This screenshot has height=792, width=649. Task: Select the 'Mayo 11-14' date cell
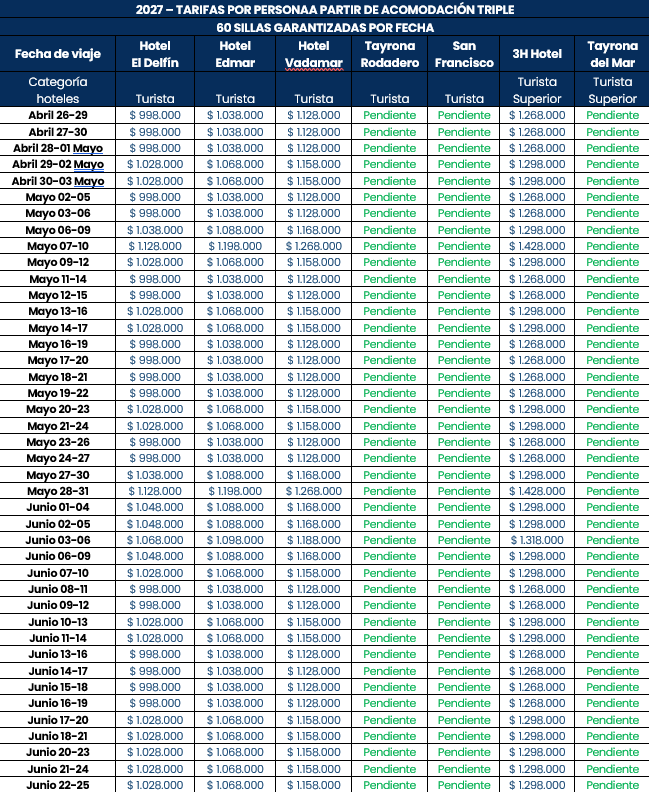pyautogui.click(x=58, y=279)
